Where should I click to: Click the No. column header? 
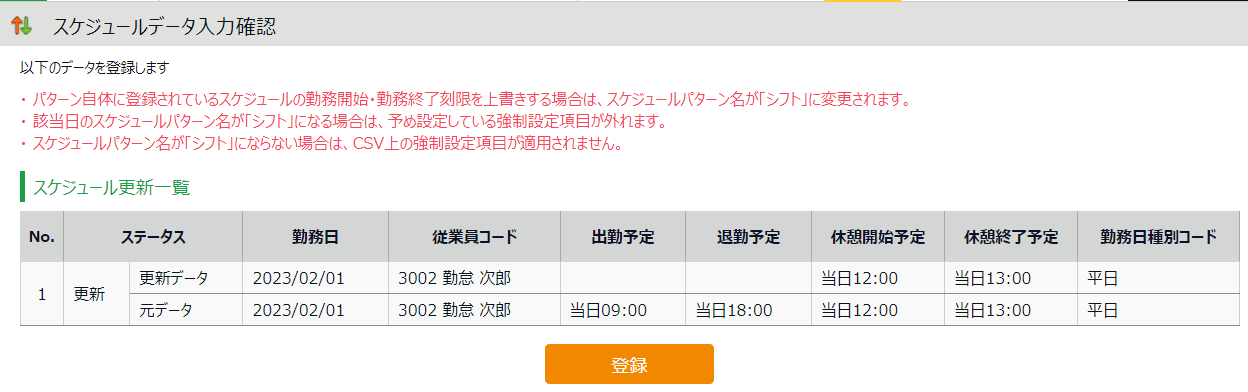tap(41, 237)
